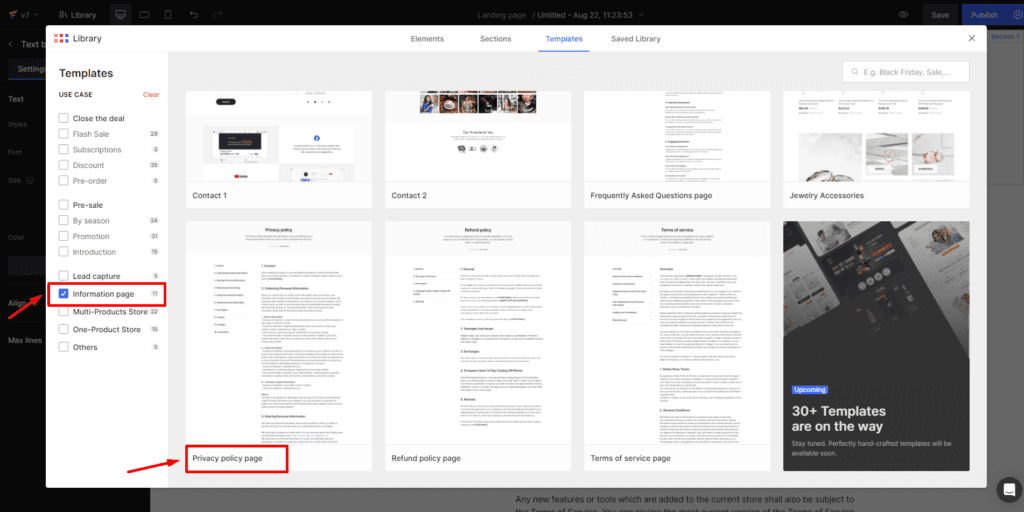This screenshot has height=512, width=1024.
Task: Switch to the Elements tab
Action: coord(427,39)
